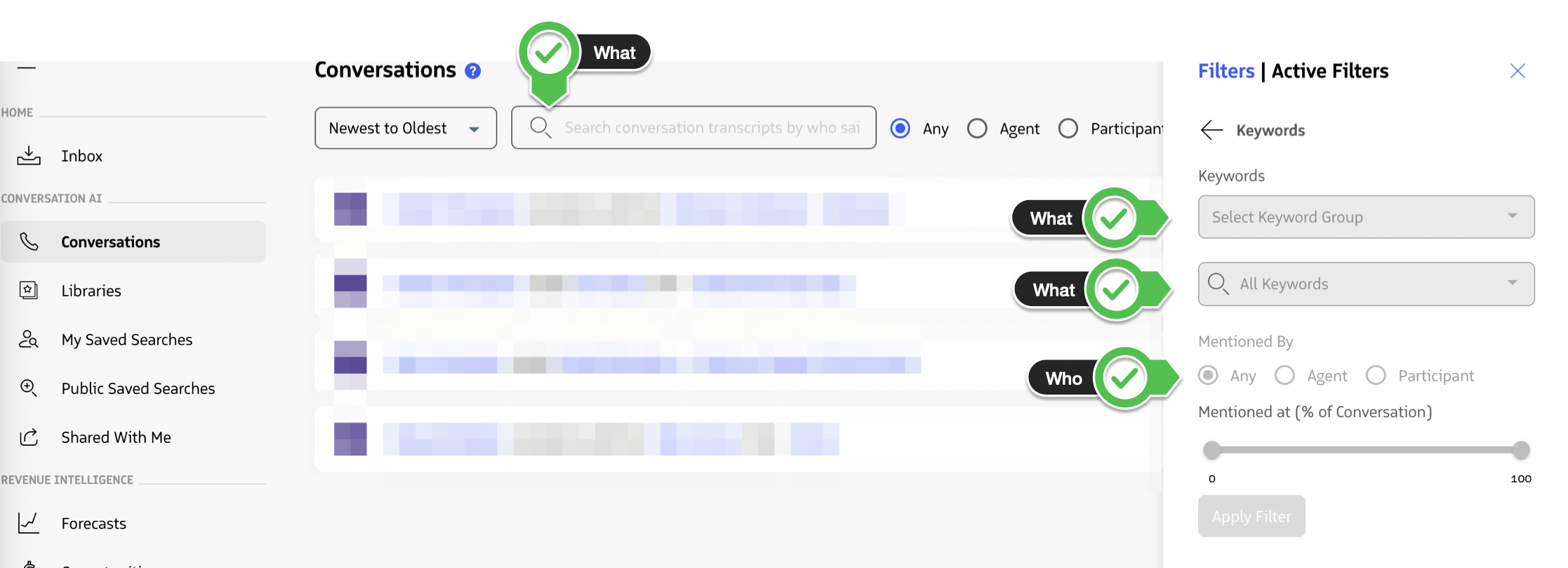
Task: Select the Inbox download icon
Action: (x=29, y=155)
